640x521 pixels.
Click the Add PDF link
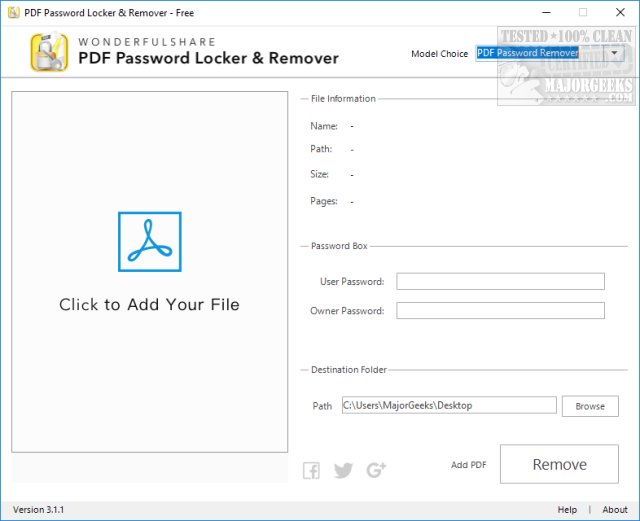tap(469, 465)
